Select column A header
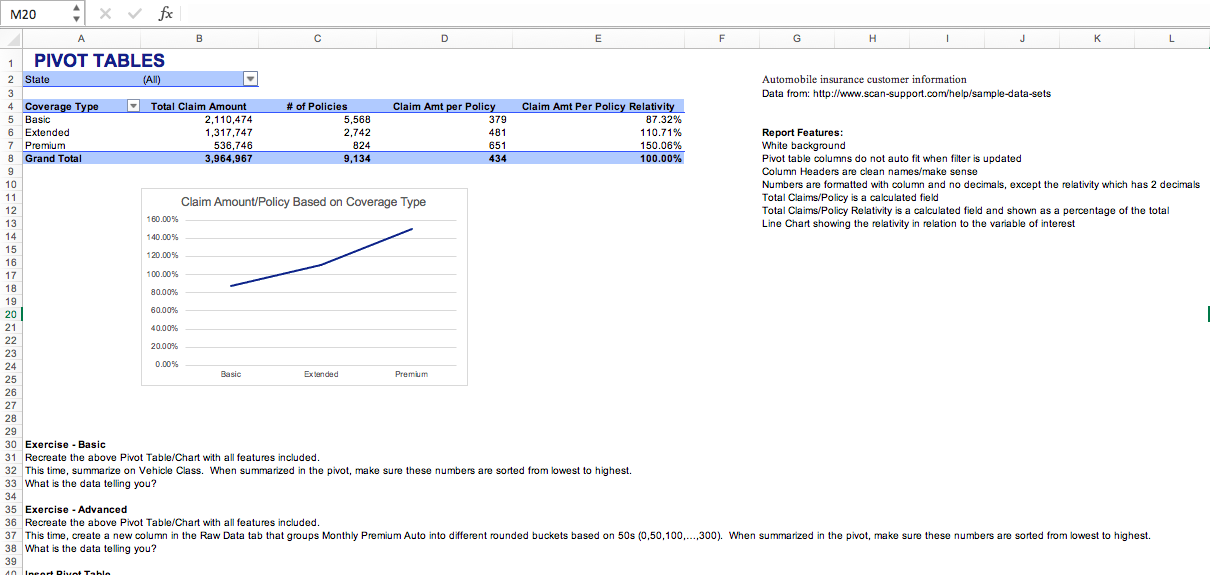Image resolution: width=1210 pixels, height=575 pixels. point(81,39)
